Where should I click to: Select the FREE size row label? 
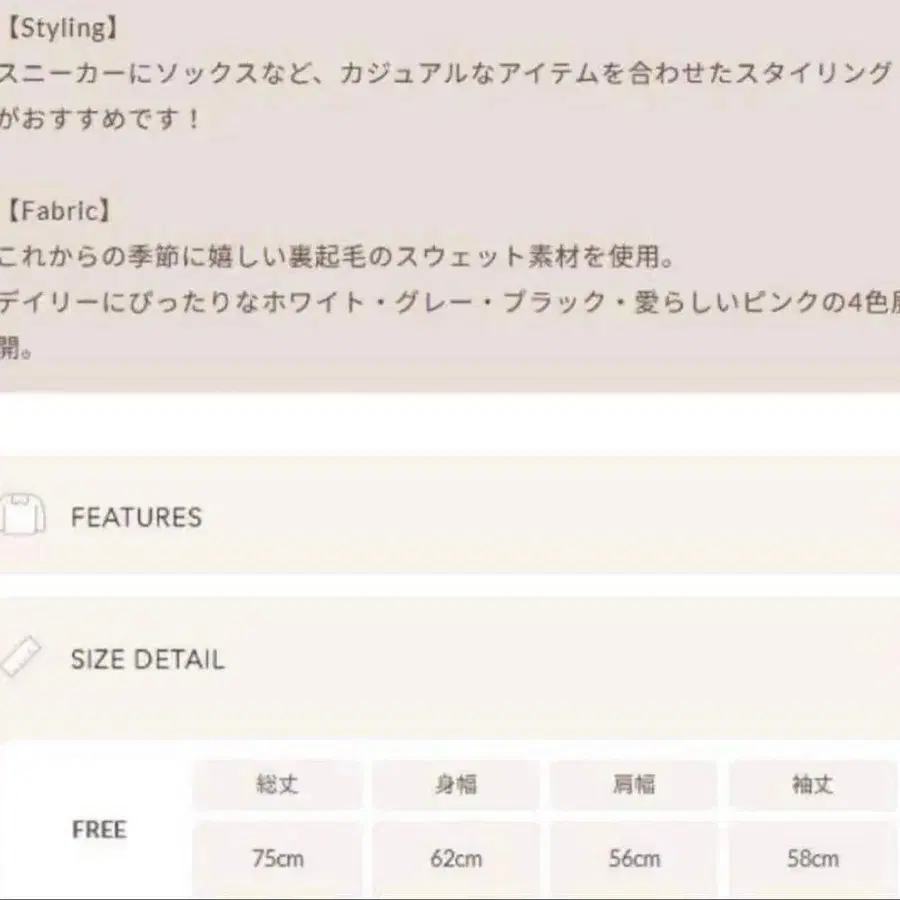pos(99,829)
